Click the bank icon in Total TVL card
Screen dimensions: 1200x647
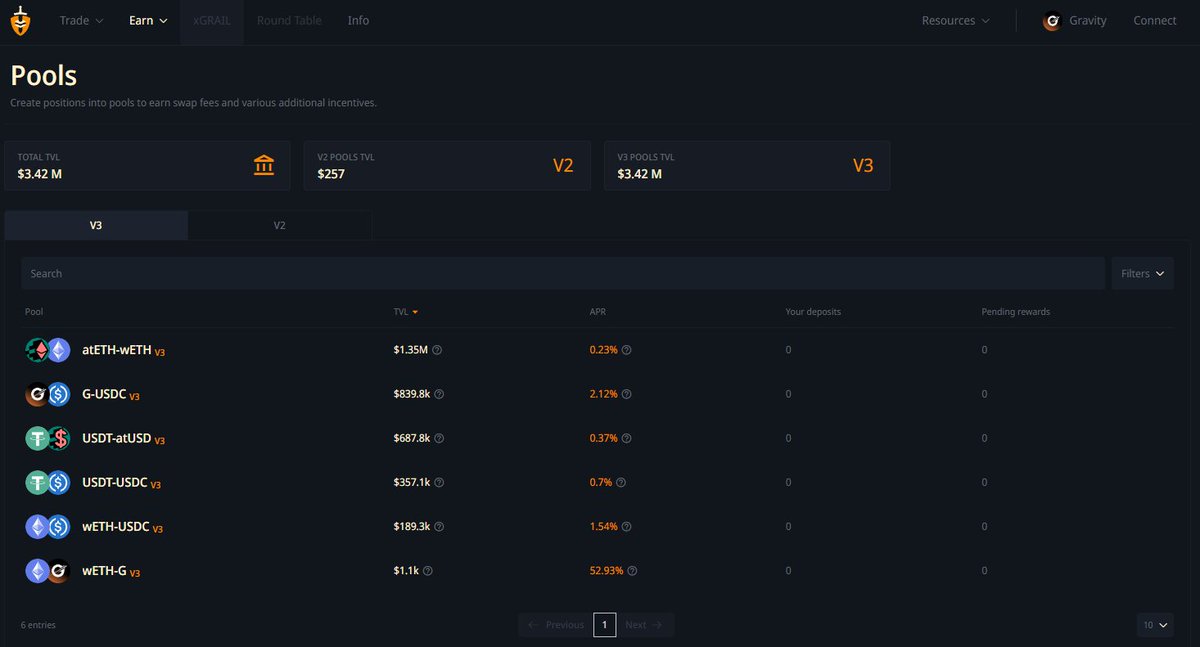pyautogui.click(x=264, y=165)
